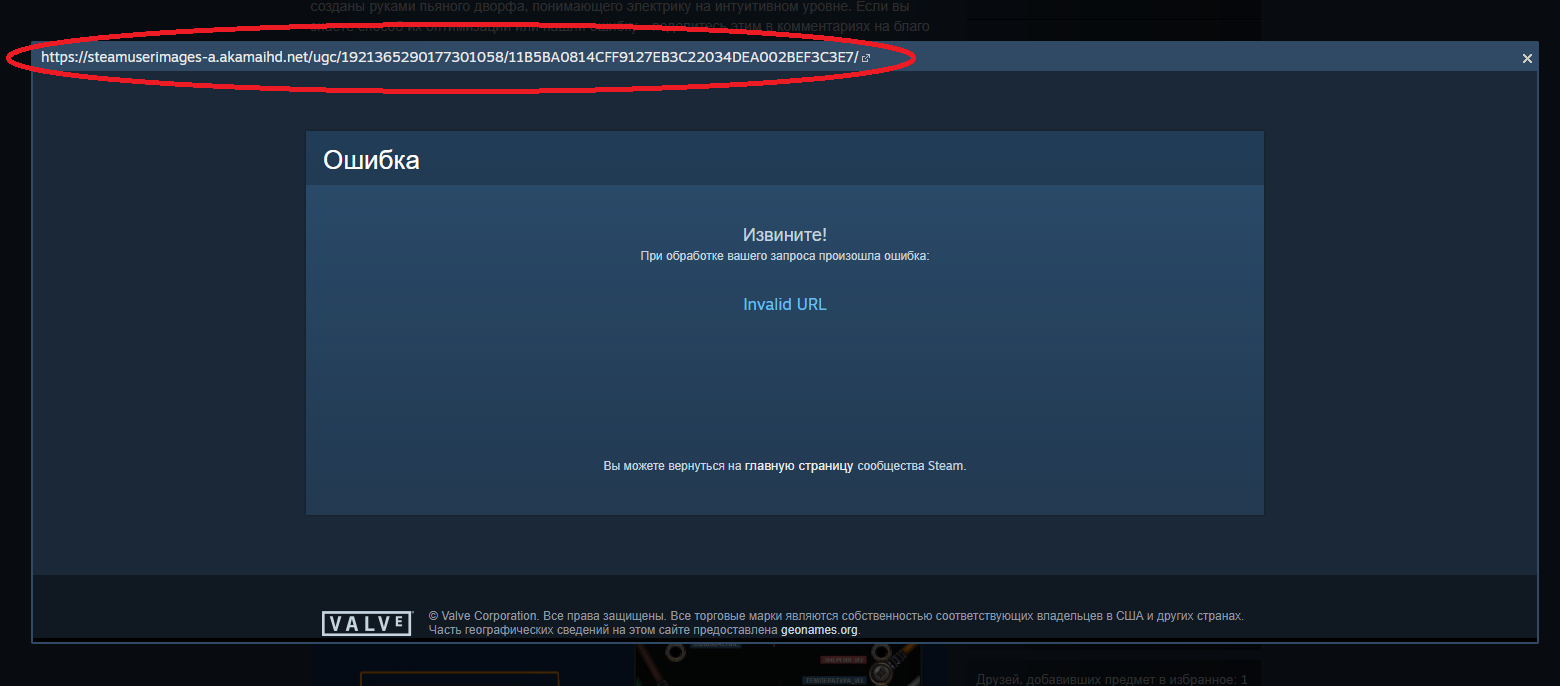
Task: Open the steamuserimages akamaihd URL link
Action: (x=449, y=57)
